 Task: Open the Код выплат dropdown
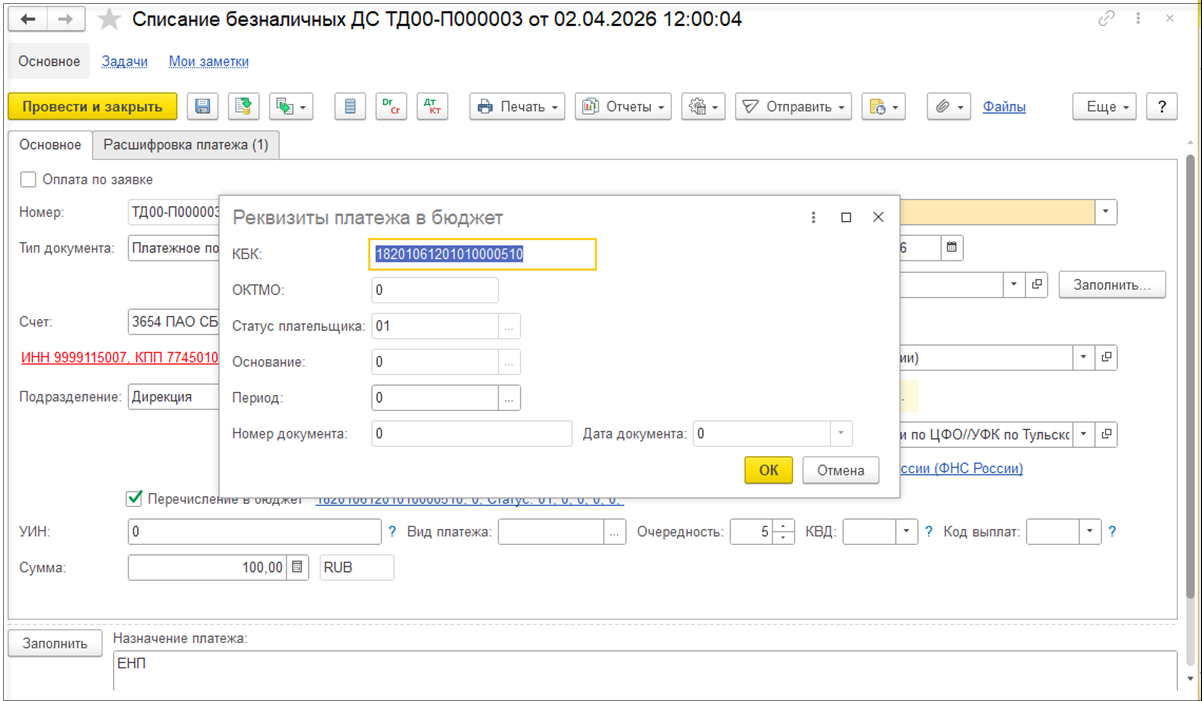[x=1090, y=532]
